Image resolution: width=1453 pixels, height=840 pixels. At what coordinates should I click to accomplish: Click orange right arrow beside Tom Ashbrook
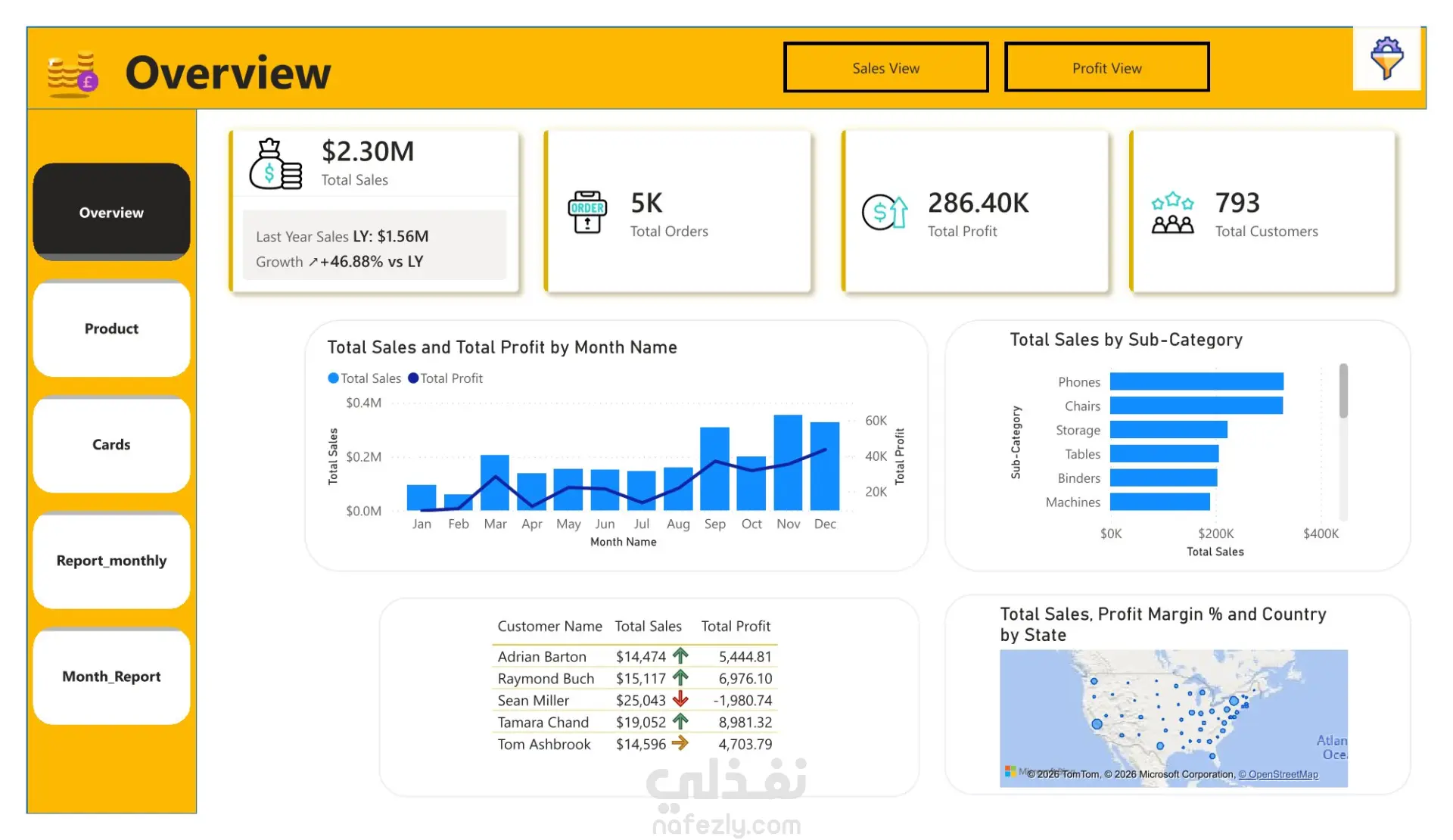(x=680, y=743)
